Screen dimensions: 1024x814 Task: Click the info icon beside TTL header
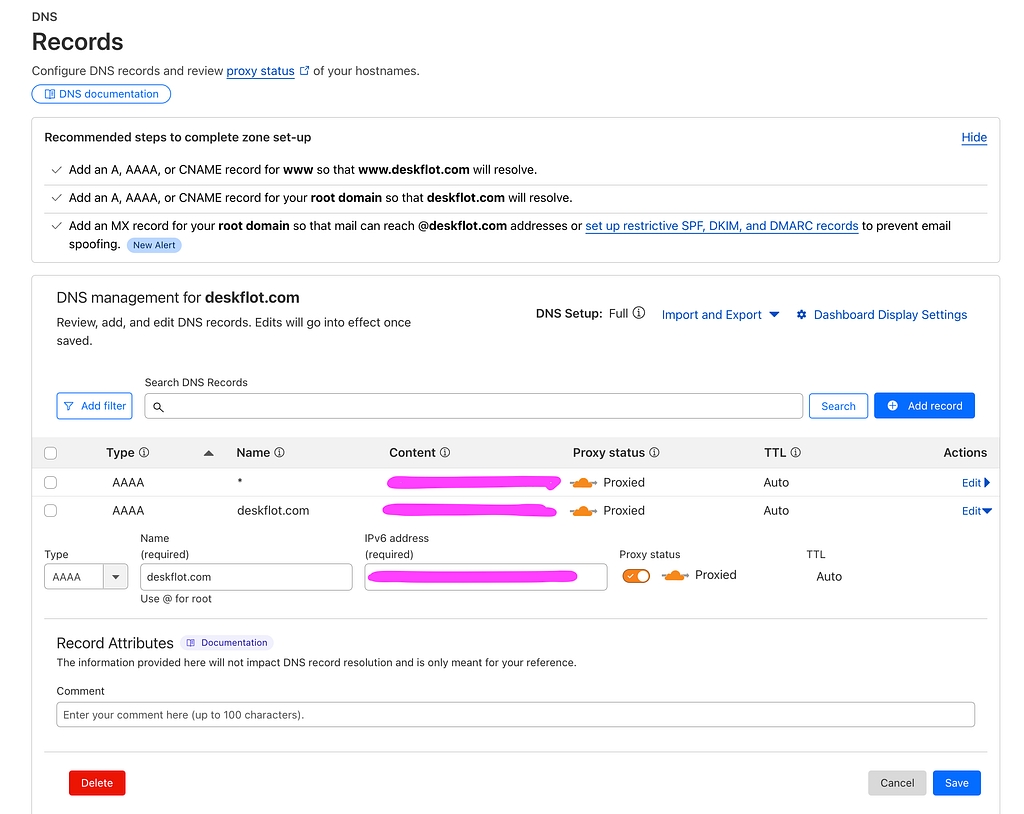click(x=795, y=452)
